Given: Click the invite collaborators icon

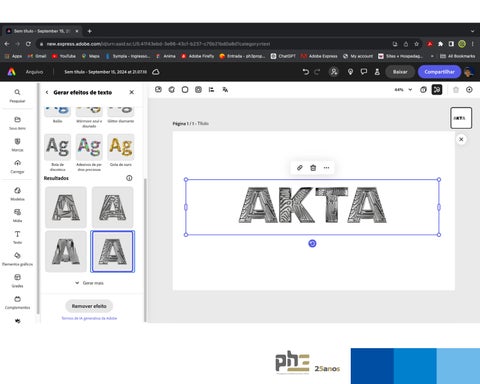Looking at the screenshot, I should point(334,72).
